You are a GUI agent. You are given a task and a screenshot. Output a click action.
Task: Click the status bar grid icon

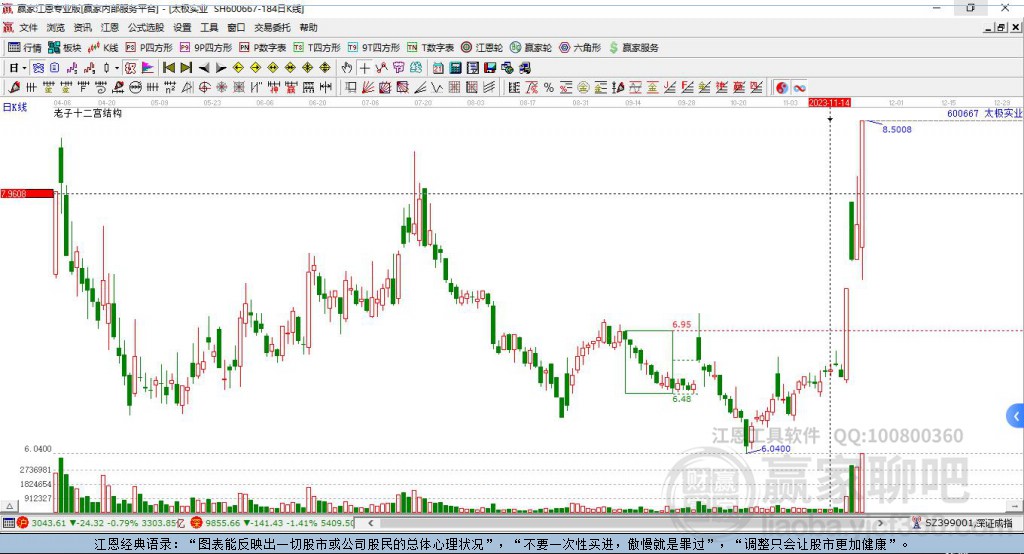8,523
